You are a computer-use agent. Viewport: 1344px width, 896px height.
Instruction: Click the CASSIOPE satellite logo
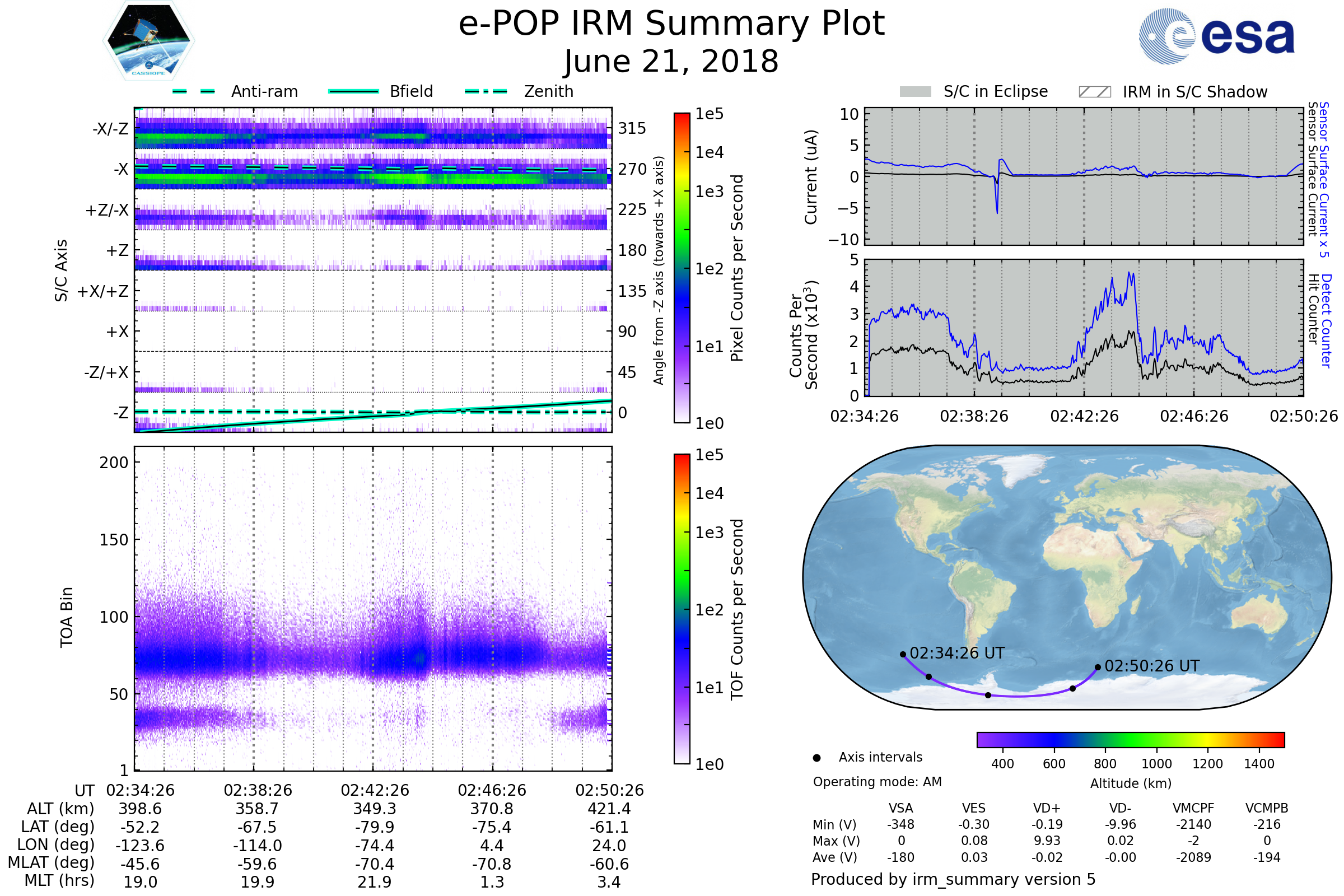click(x=148, y=41)
